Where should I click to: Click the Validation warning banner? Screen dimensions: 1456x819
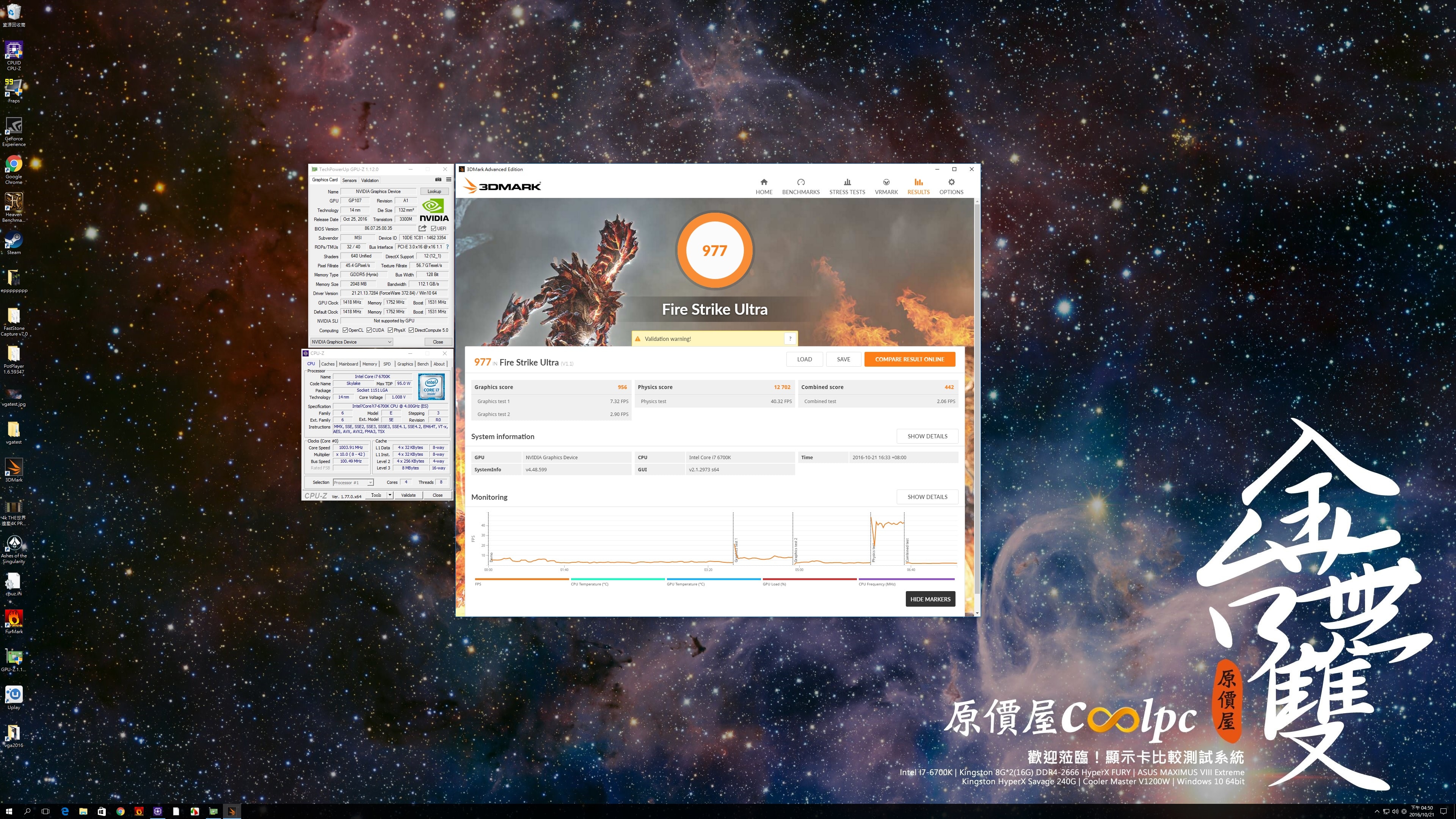click(x=714, y=339)
